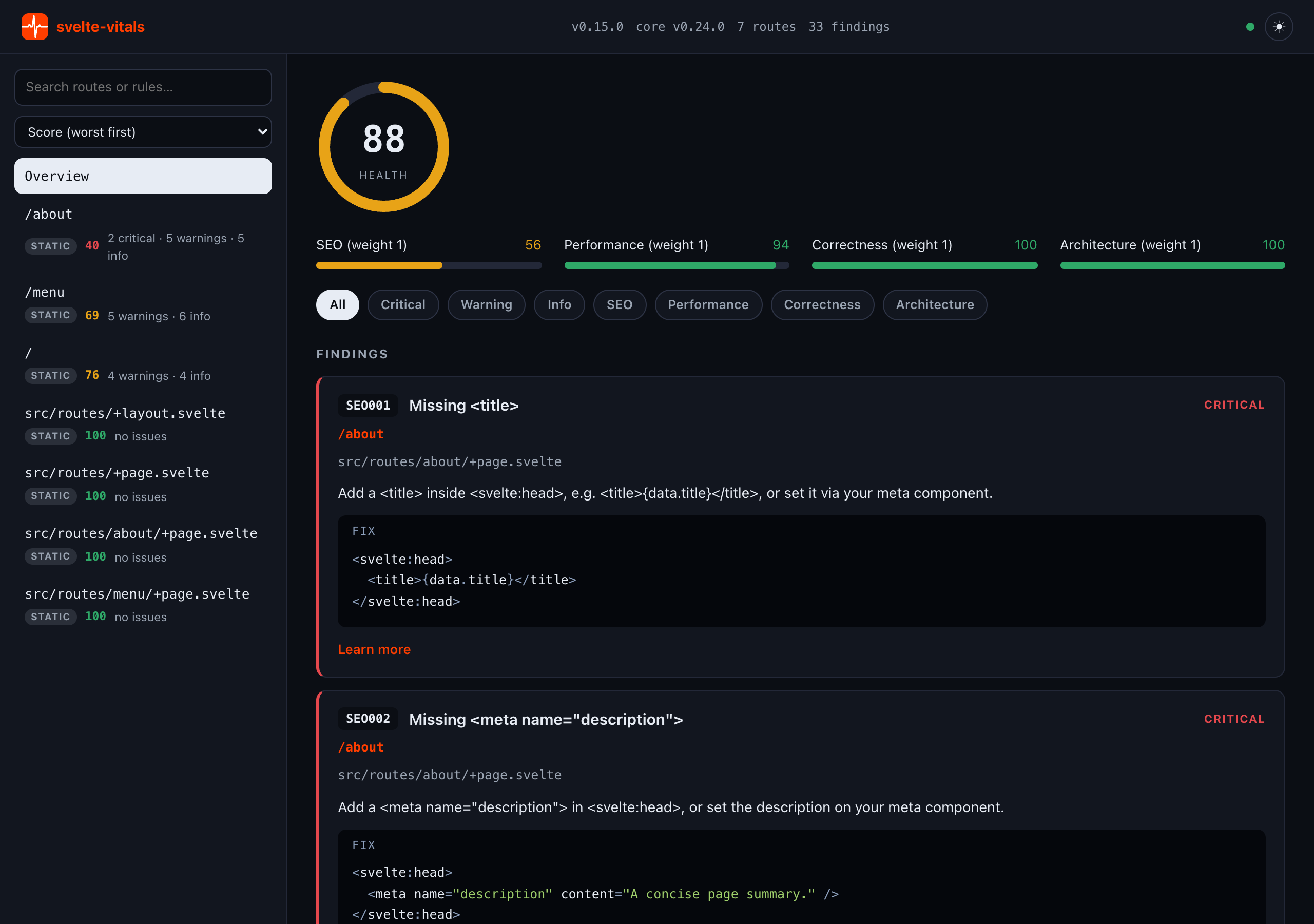Filter findings by Architecture category
Image resolution: width=1314 pixels, height=924 pixels.
pyautogui.click(x=935, y=304)
